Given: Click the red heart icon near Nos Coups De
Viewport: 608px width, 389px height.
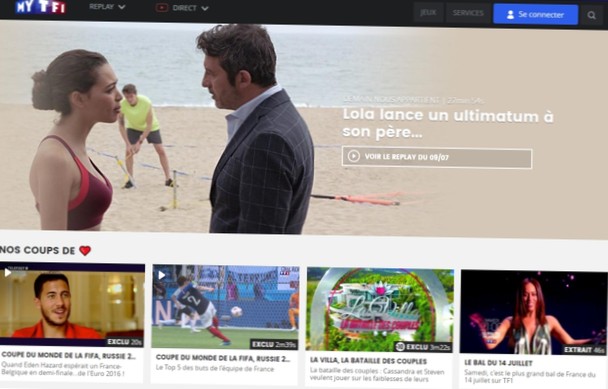Looking at the screenshot, I should tap(85, 251).
